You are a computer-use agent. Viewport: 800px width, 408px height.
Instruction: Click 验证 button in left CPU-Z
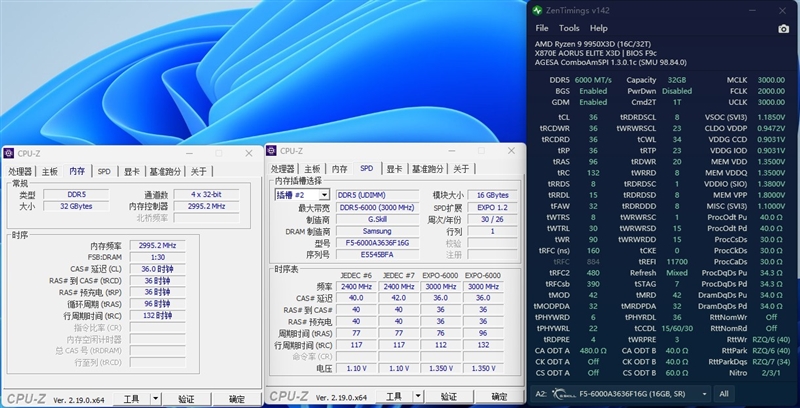click(187, 399)
